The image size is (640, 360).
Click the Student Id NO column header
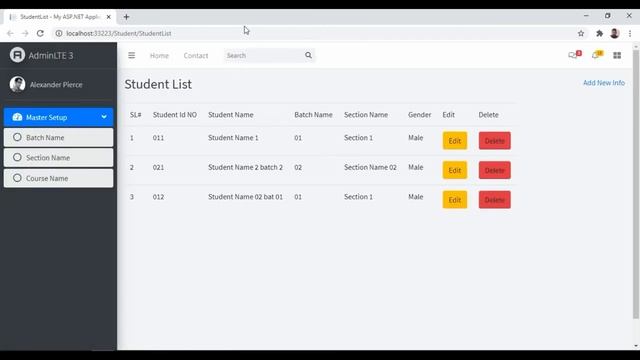(175, 115)
